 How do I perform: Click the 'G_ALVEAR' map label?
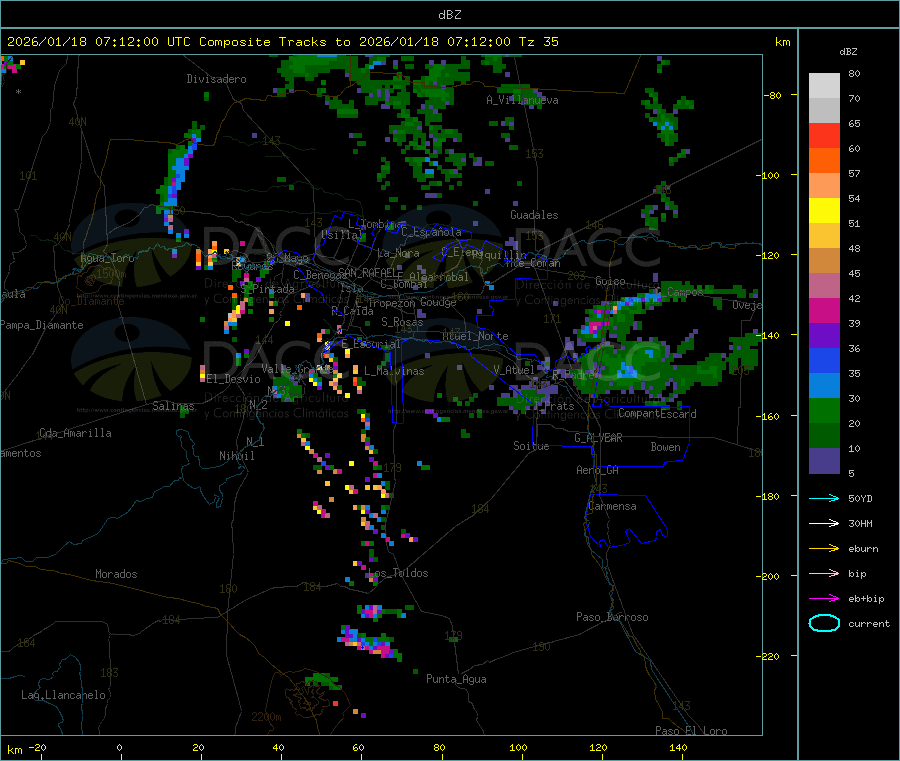pos(599,438)
